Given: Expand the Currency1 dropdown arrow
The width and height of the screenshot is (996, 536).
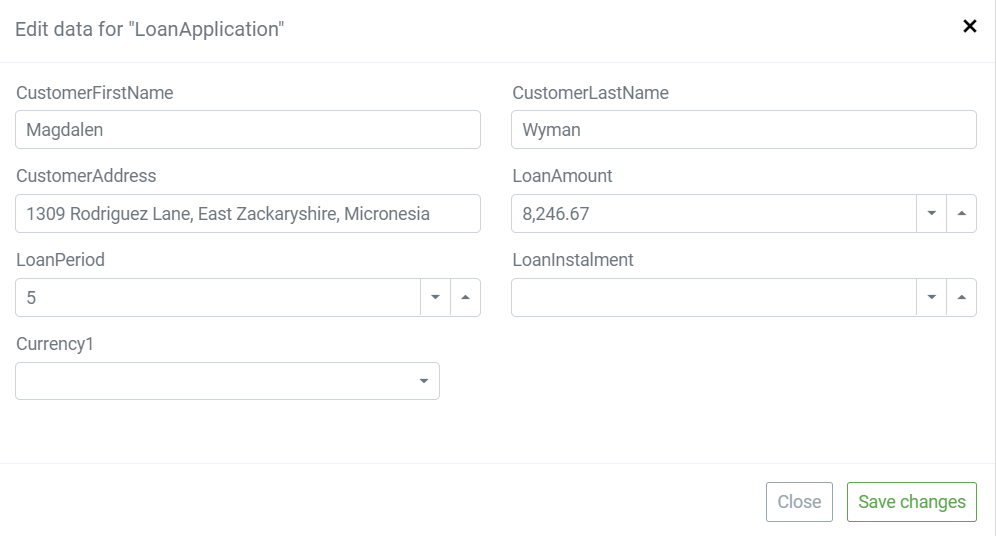Looking at the screenshot, I should 424,381.
